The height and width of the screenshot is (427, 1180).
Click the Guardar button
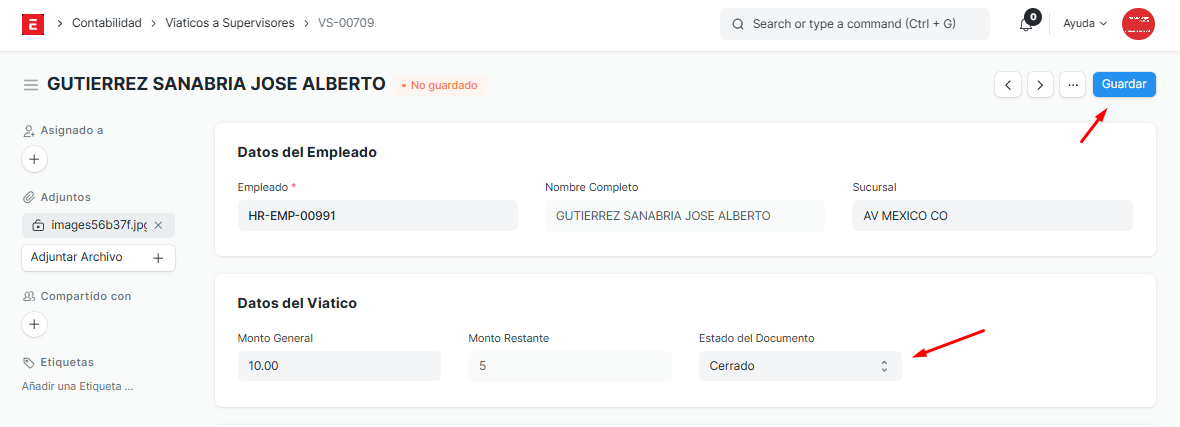(1124, 84)
